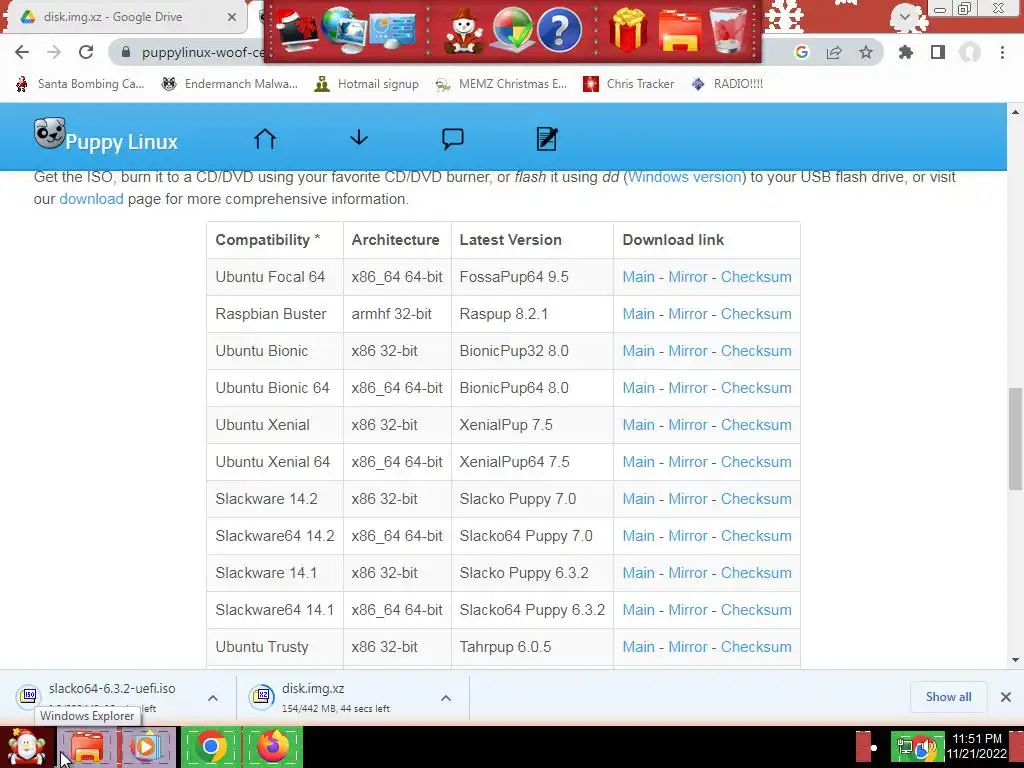This screenshot has width=1024, height=768.
Task: Open Windows Explorer on the taskbar
Action: 88,748
